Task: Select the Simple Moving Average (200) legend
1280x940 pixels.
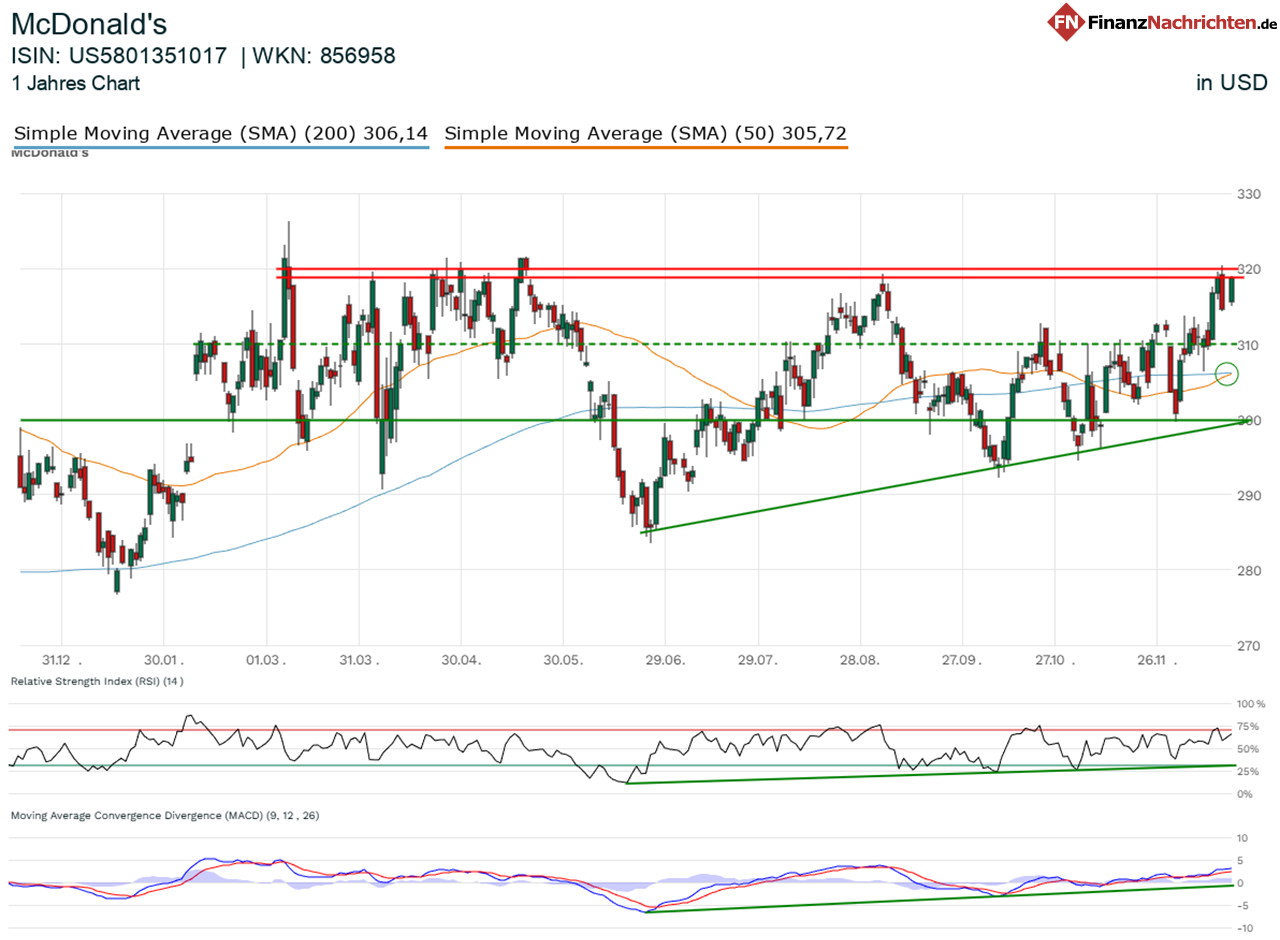Action: [x=220, y=133]
